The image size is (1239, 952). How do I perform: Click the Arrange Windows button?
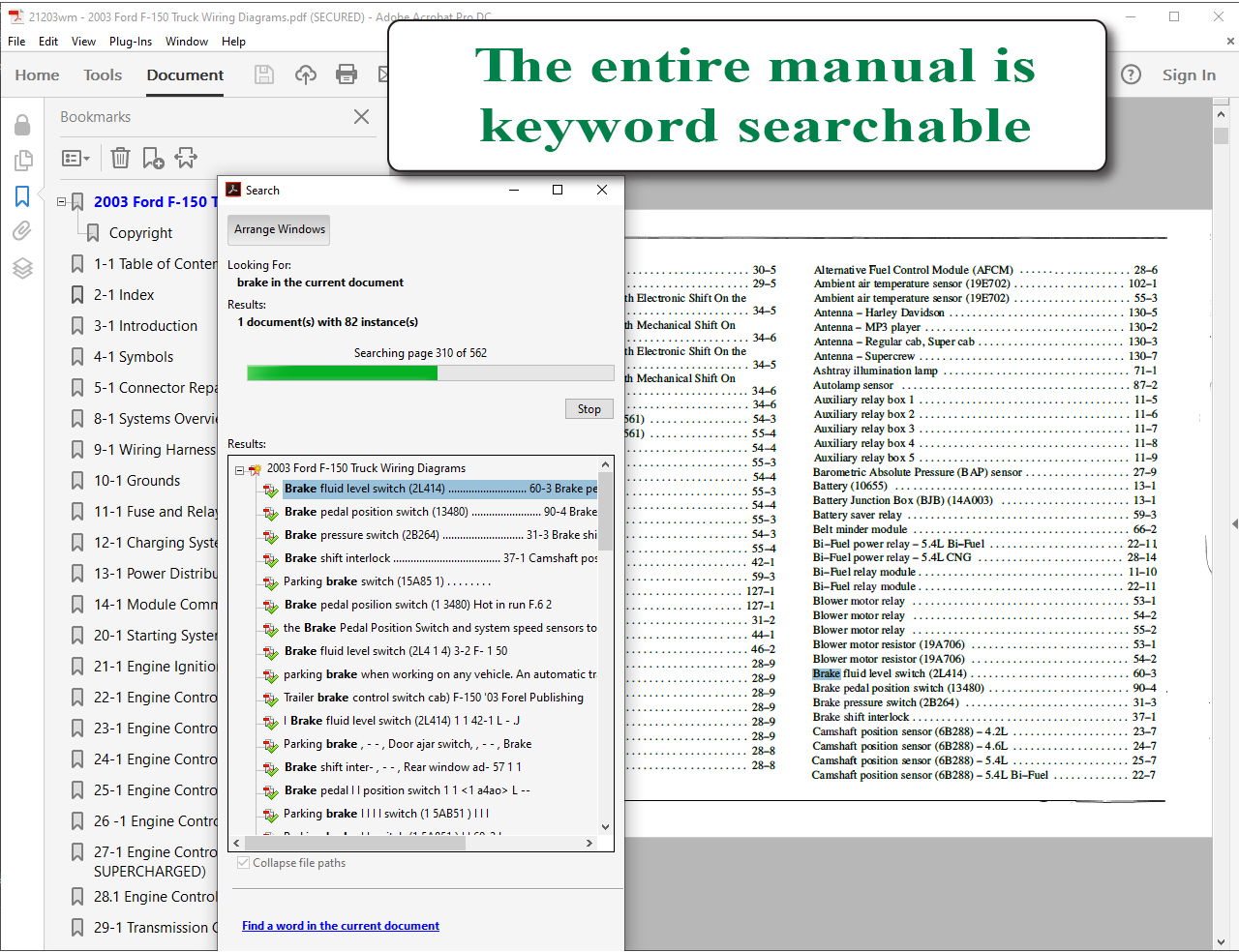tap(279, 229)
